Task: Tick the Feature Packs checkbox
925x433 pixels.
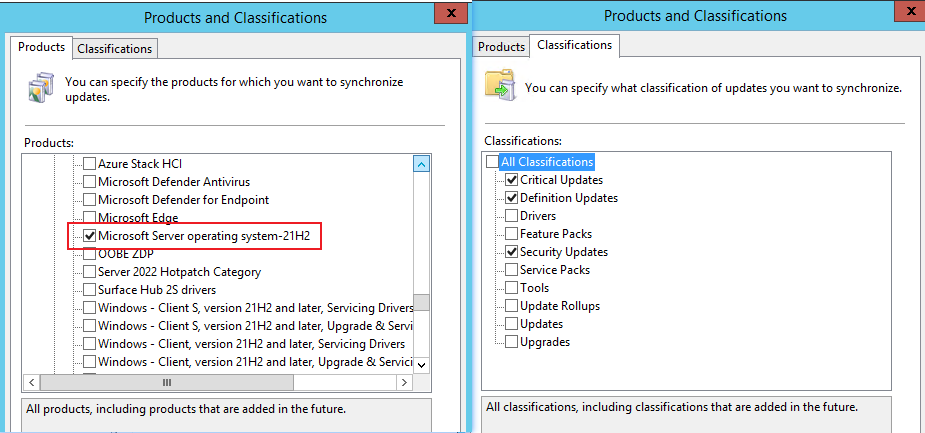Action: [511, 234]
